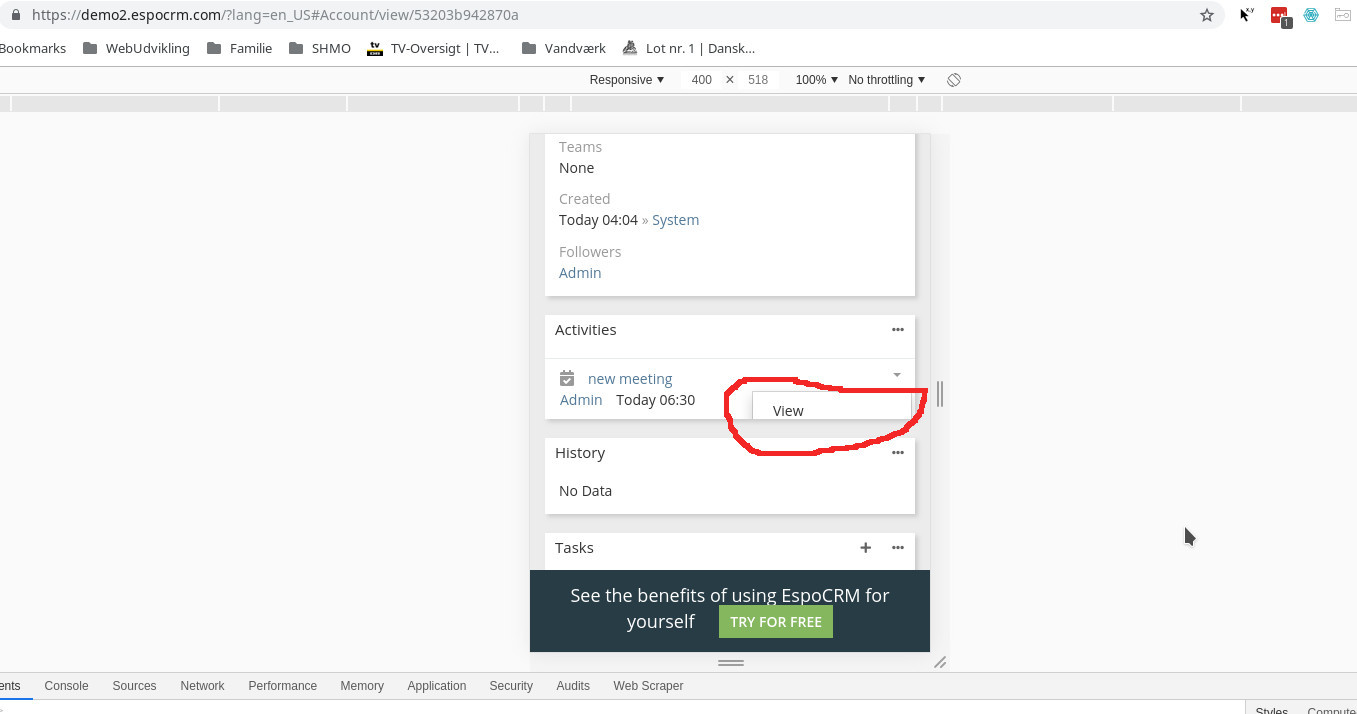Open the new meeting link
This screenshot has height=714, width=1357.
coord(630,379)
